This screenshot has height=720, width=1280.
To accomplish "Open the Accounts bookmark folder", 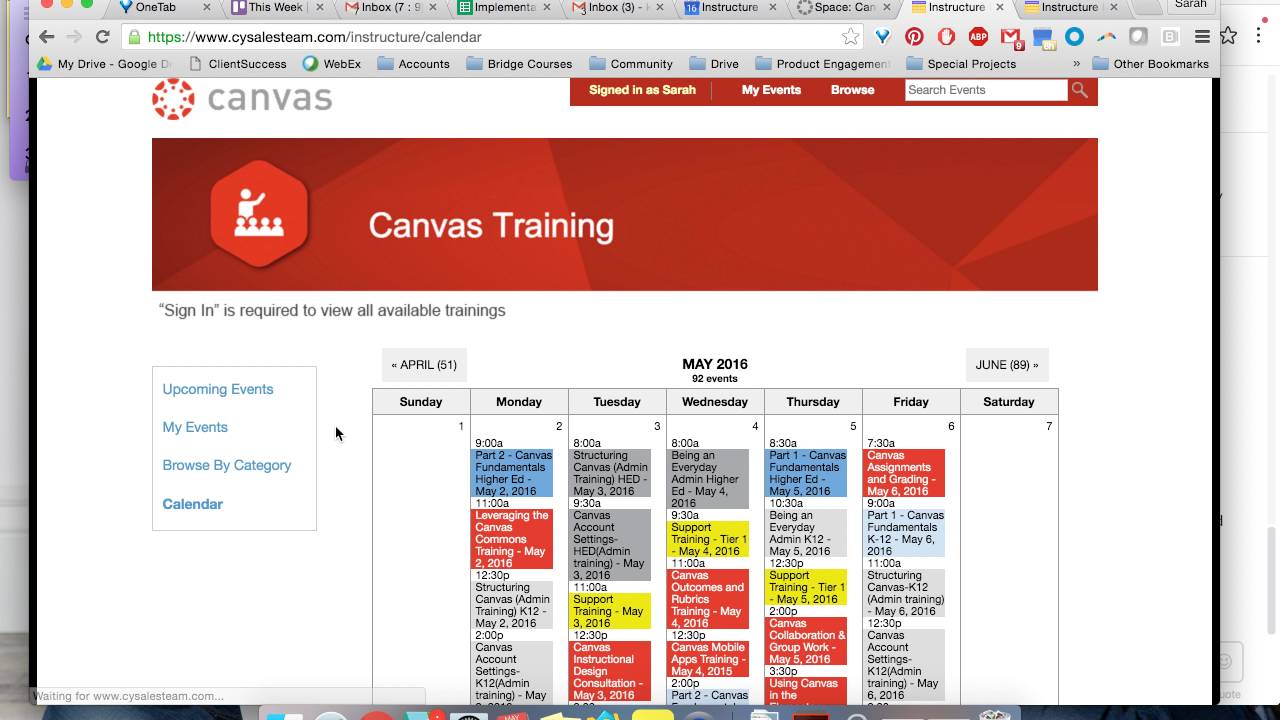I will pos(413,64).
